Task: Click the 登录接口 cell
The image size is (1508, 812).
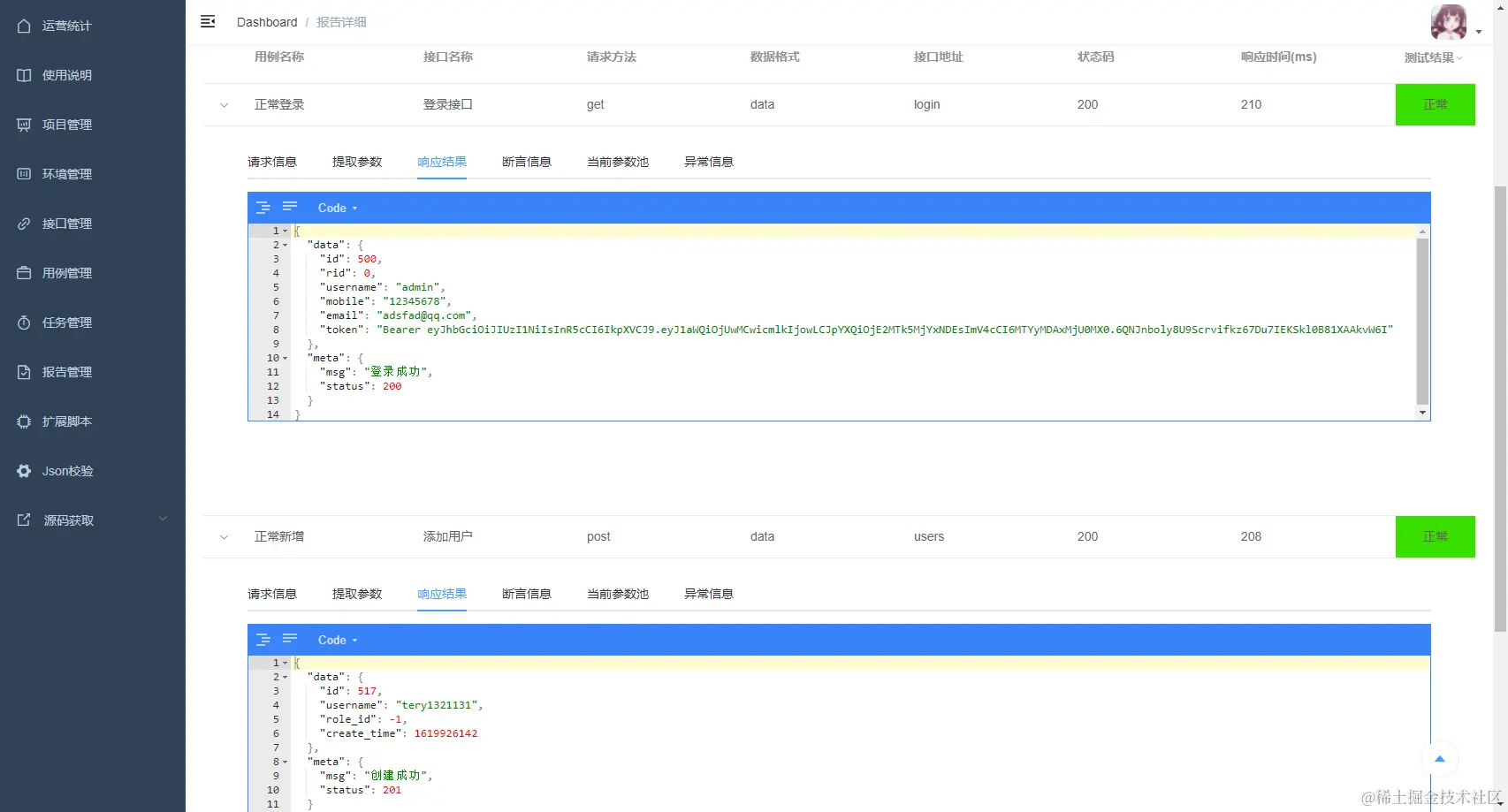Action: [x=448, y=104]
